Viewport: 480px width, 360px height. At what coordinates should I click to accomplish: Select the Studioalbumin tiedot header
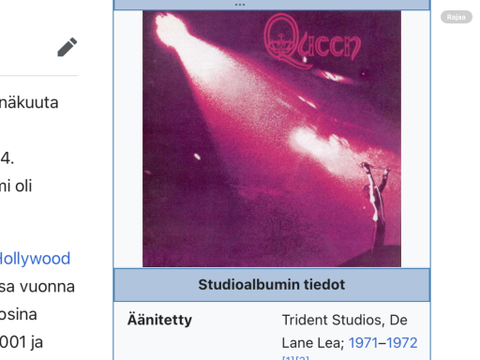coord(272,285)
